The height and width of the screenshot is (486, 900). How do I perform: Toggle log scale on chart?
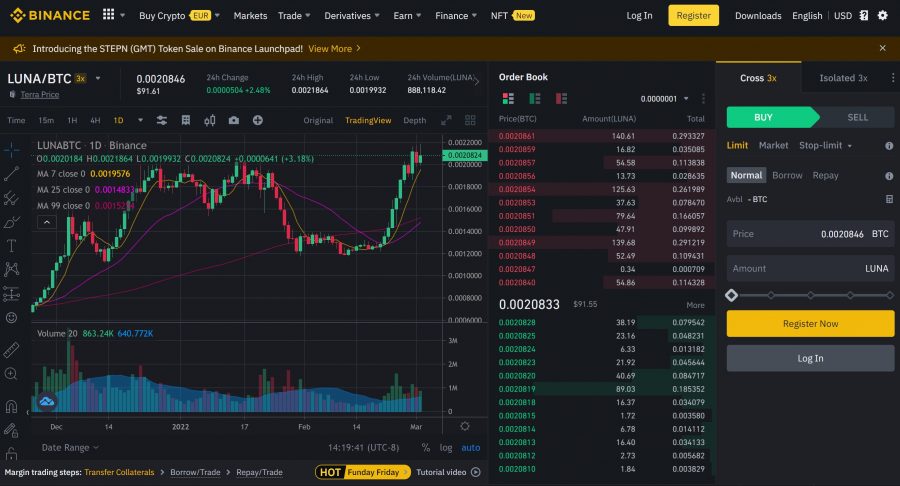(x=446, y=448)
